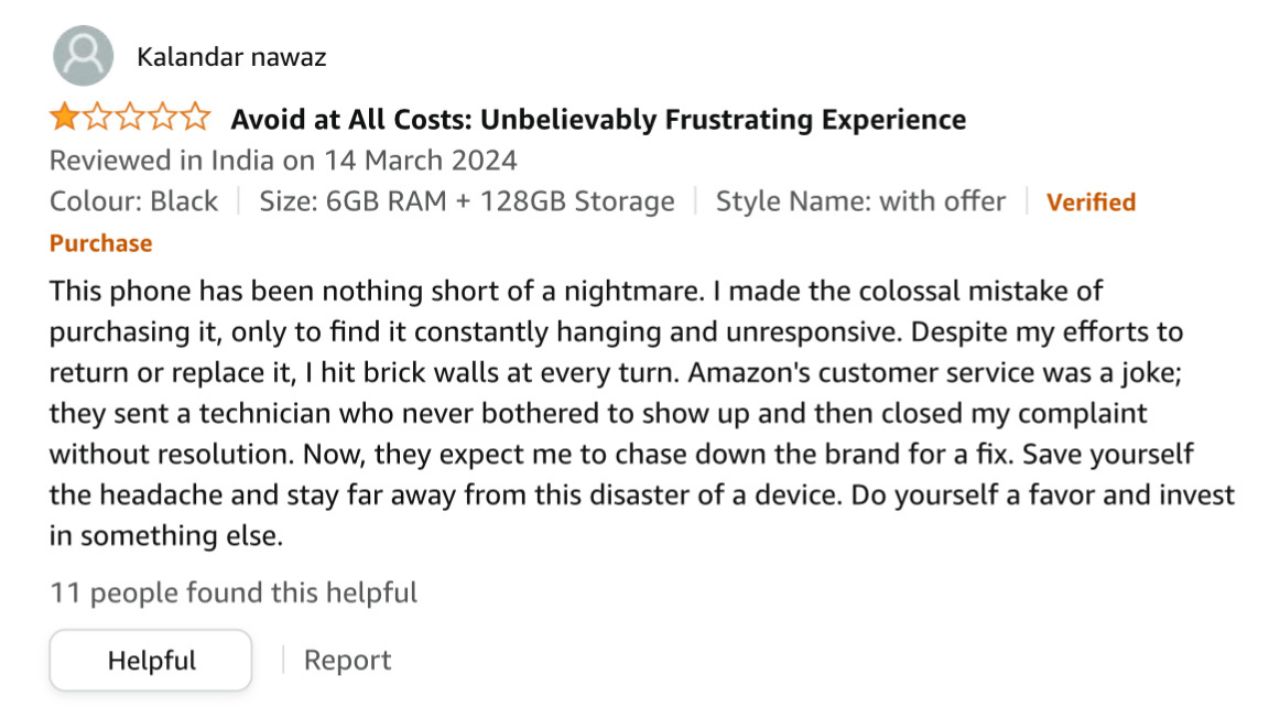The height and width of the screenshot is (720, 1280).
Task: Click the filled orange first star
Action: 64,119
